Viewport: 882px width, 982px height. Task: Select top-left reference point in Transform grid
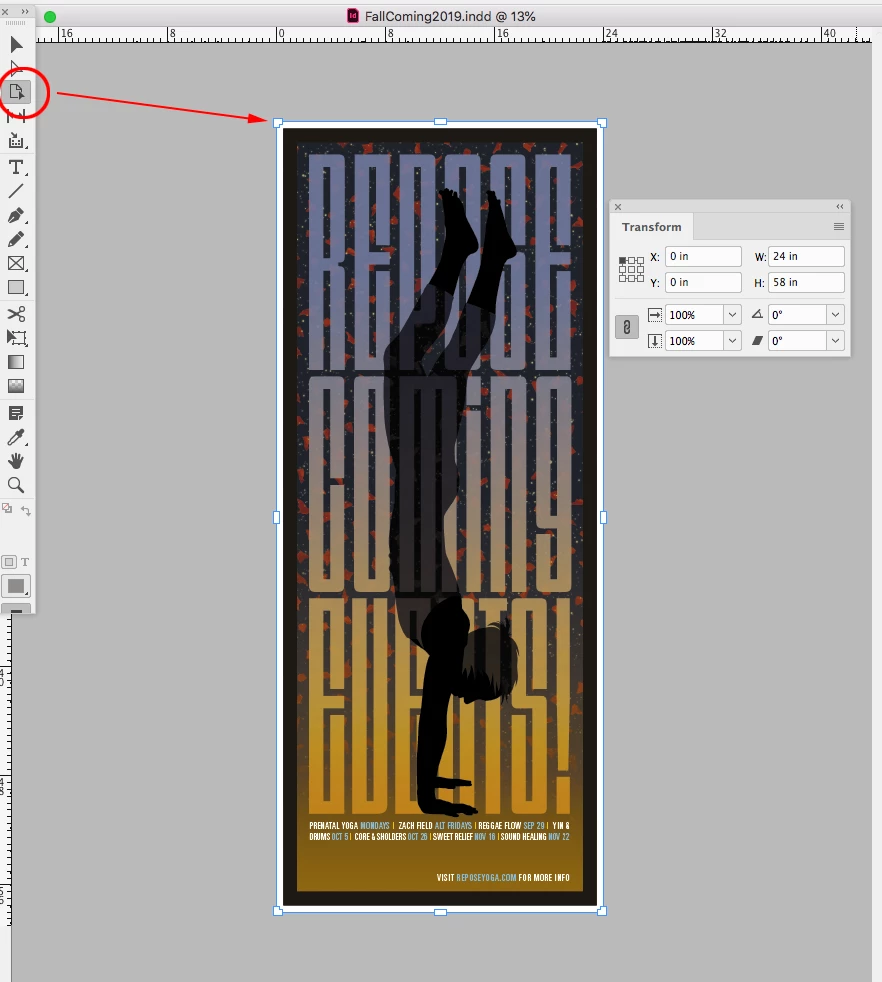(x=623, y=261)
